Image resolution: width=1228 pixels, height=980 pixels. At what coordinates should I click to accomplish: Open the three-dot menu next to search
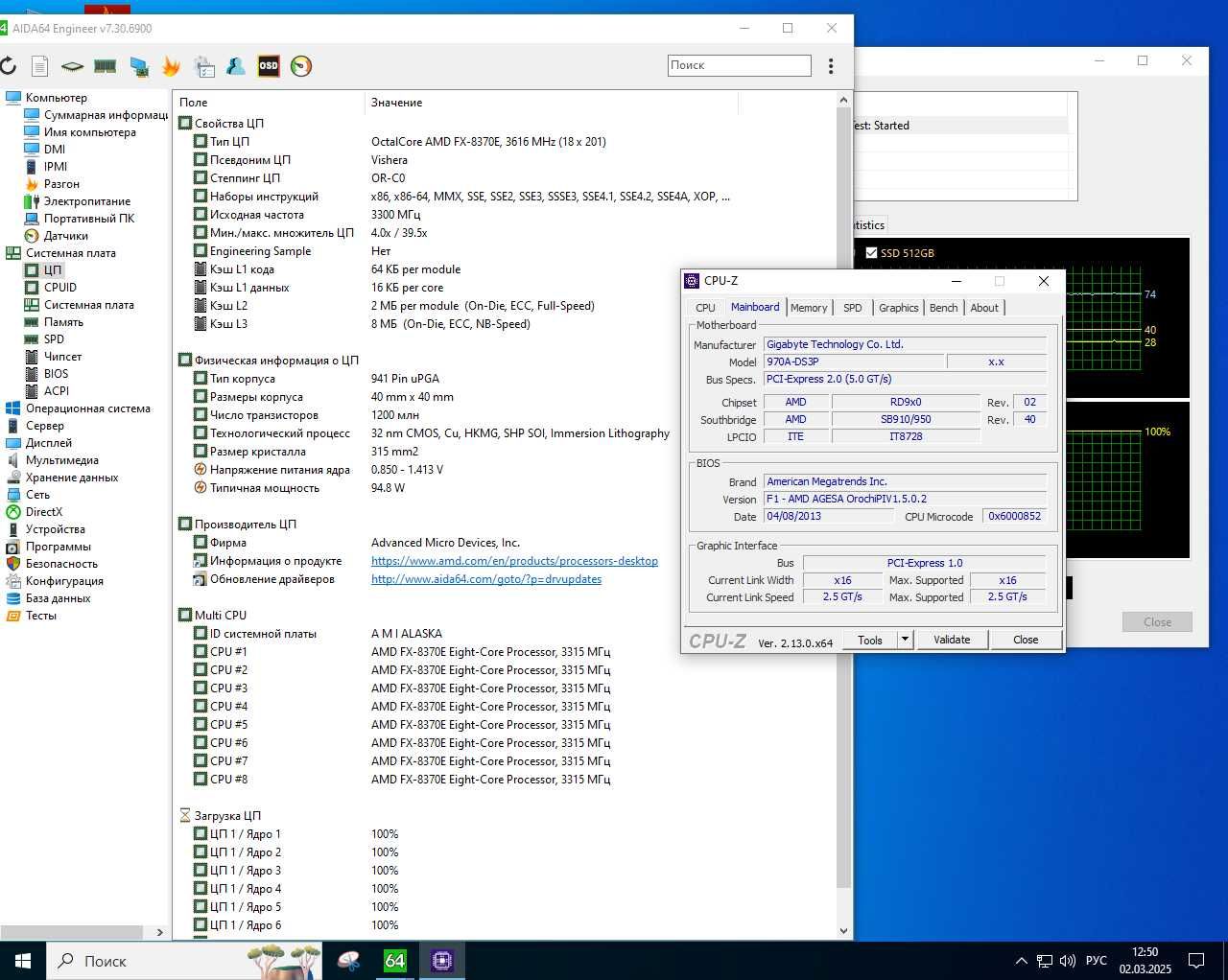click(x=831, y=66)
